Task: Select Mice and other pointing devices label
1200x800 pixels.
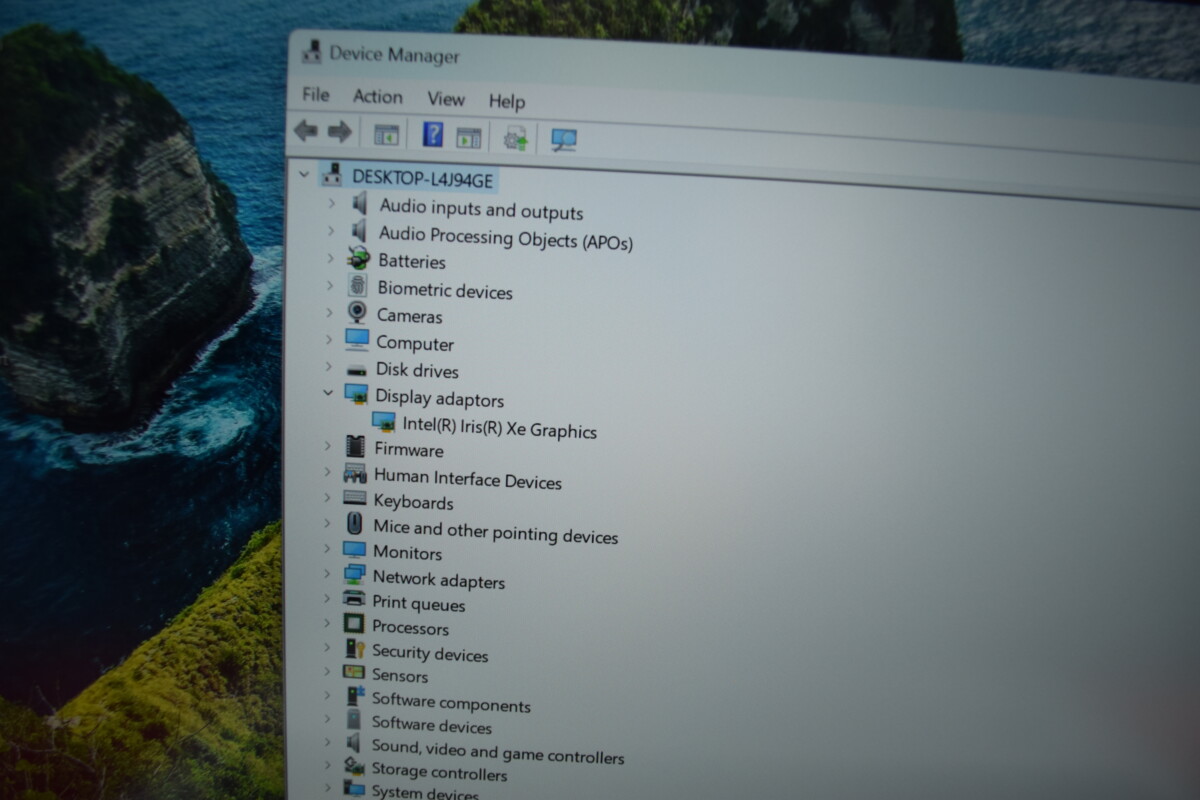Action: (x=496, y=531)
